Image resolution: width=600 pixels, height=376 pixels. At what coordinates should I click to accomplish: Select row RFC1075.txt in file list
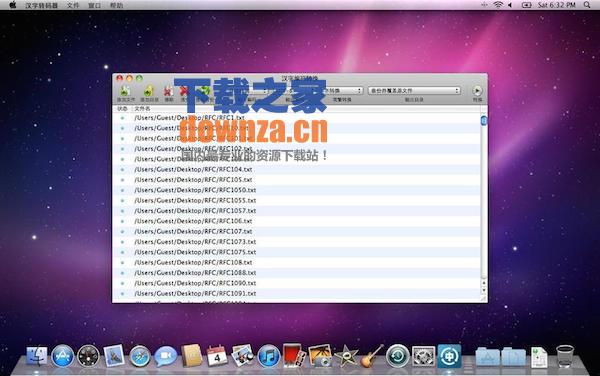[297, 252]
